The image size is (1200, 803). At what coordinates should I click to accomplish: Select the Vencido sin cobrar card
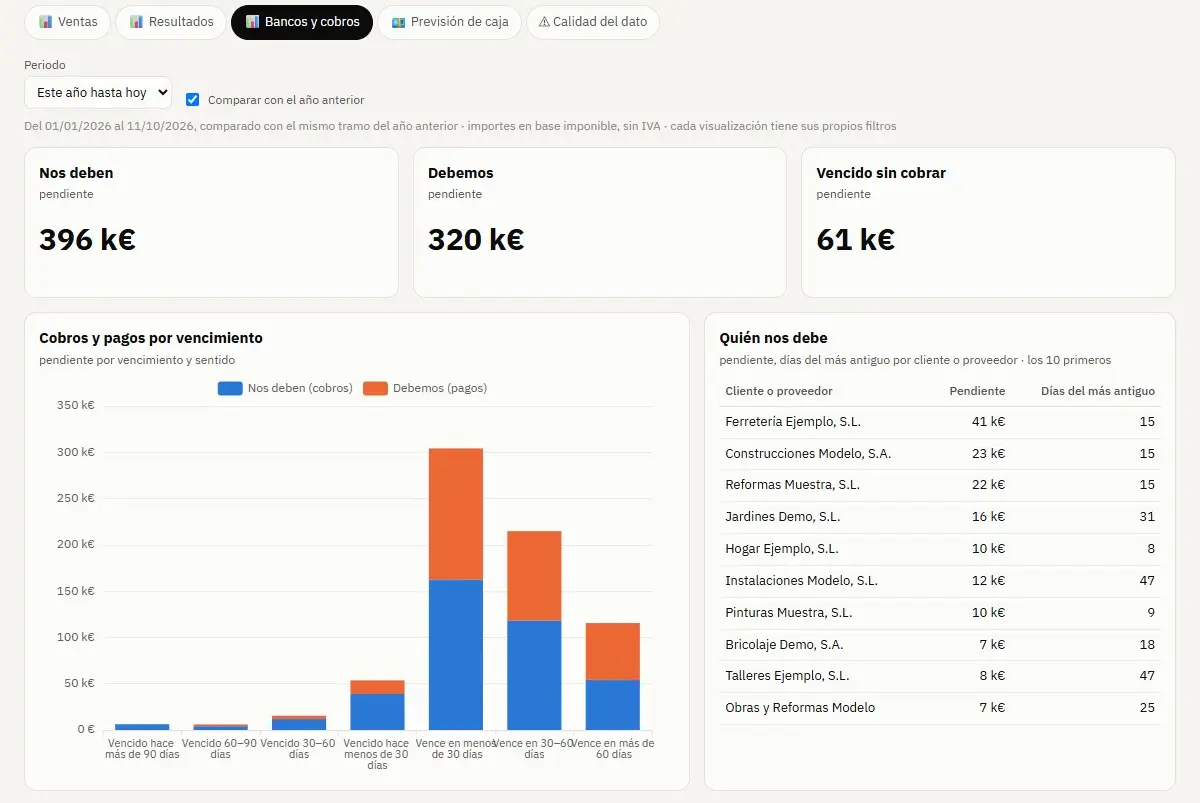coord(988,223)
